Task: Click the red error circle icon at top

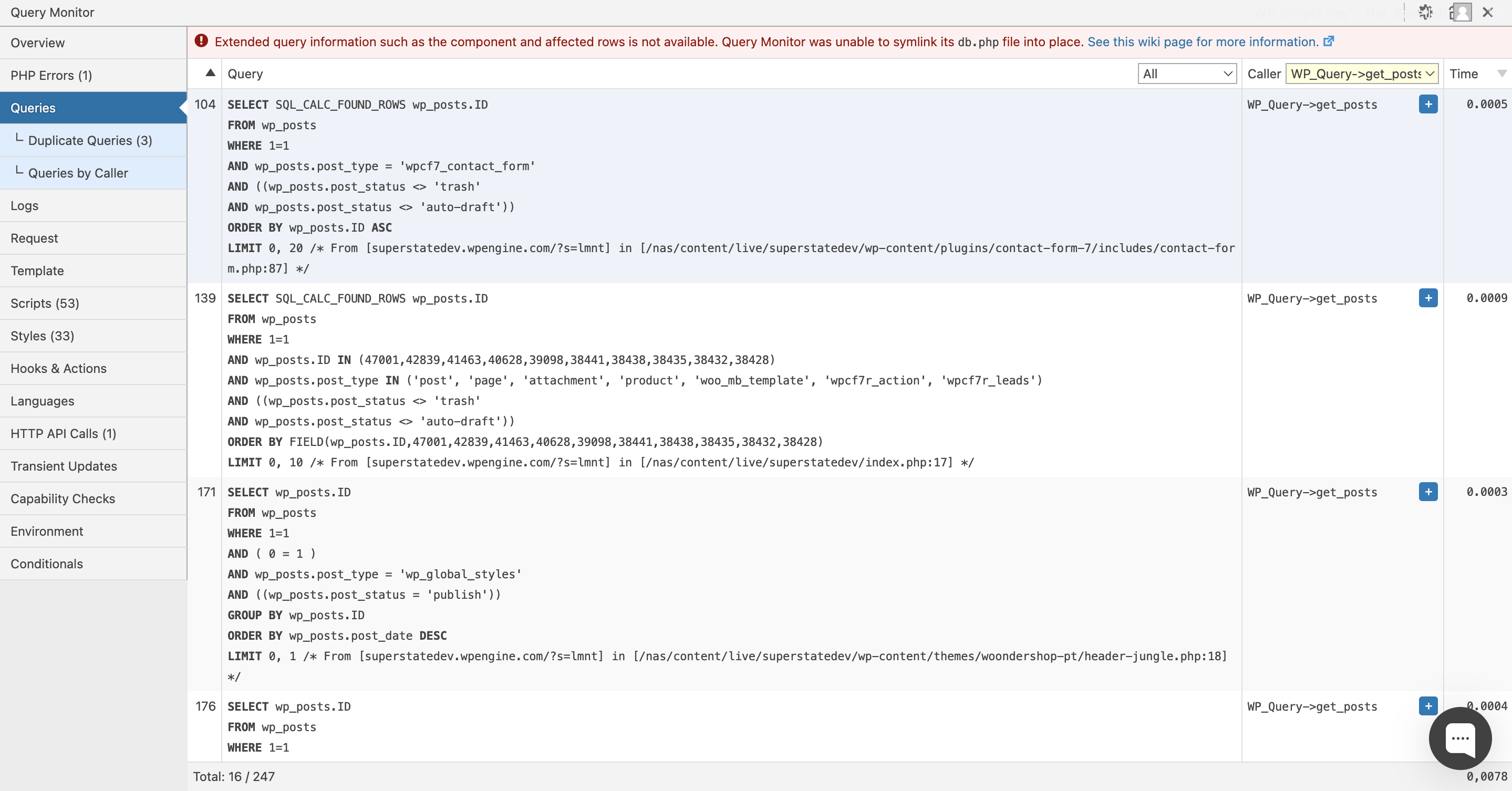Action: tap(203, 41)
